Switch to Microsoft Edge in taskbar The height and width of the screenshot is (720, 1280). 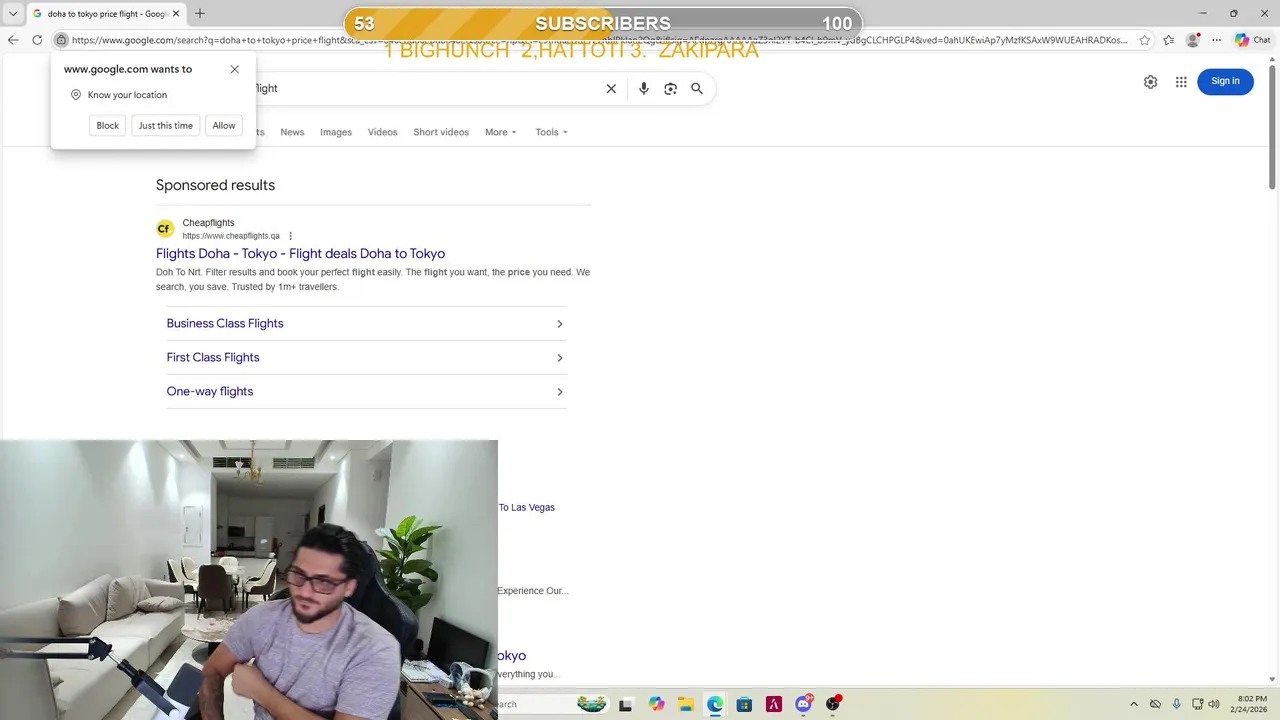coord(715,704)
